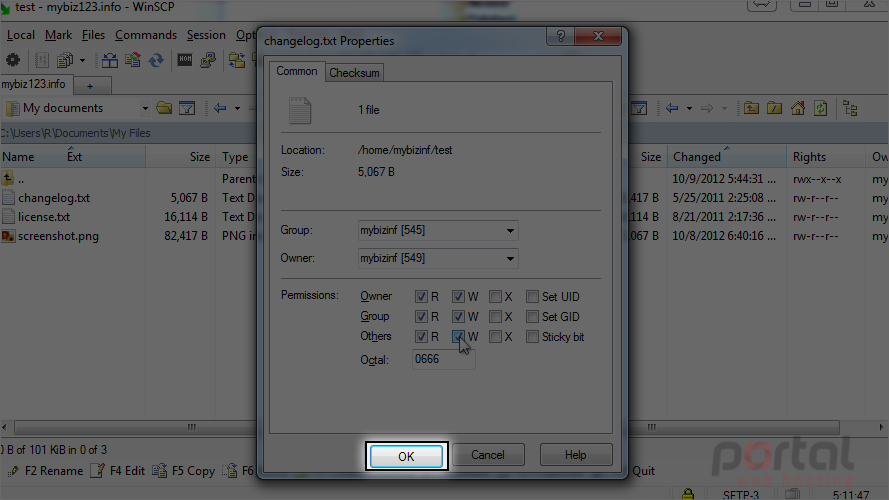Open the terminal console icon in toolbar
889x500 pixels.
pos(185,60)
